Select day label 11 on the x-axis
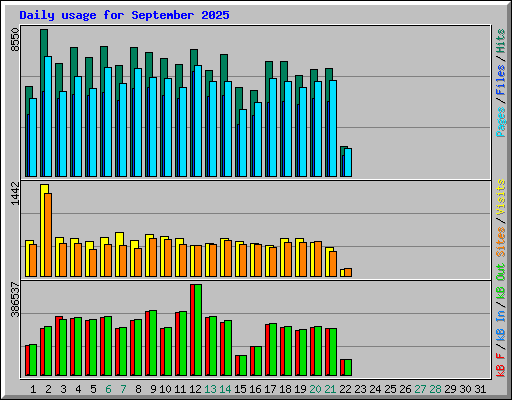Screen dimensions: 512x400 point(180,389)
